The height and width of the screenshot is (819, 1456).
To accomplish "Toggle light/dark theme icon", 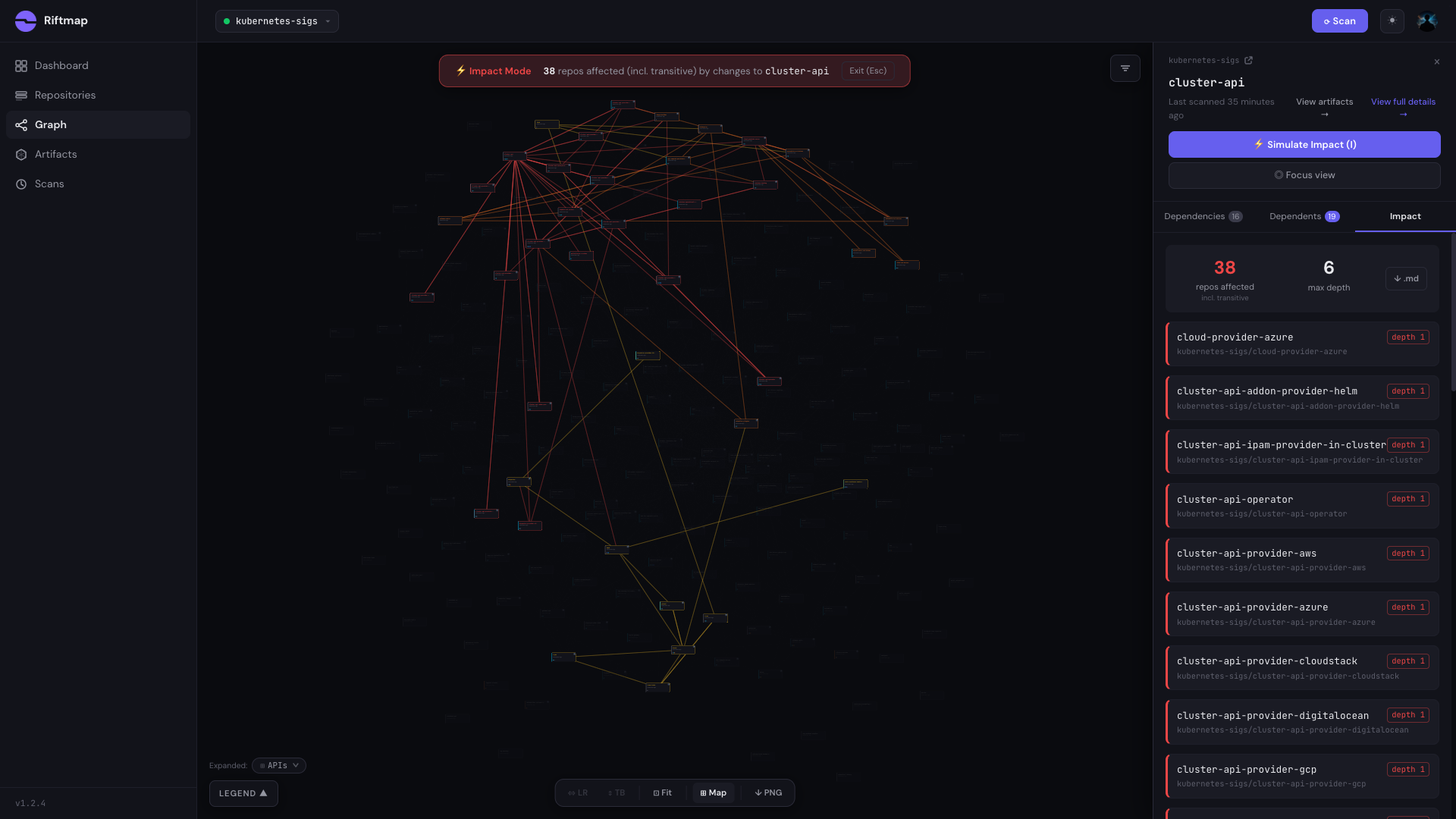I will [x=1392, y=21].
